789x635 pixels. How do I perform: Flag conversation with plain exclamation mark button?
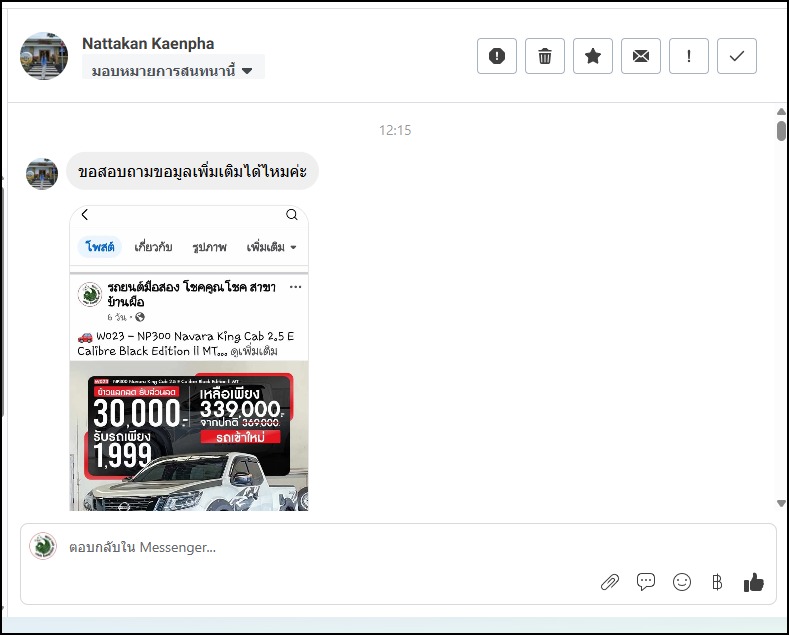(x=689, y=56)
